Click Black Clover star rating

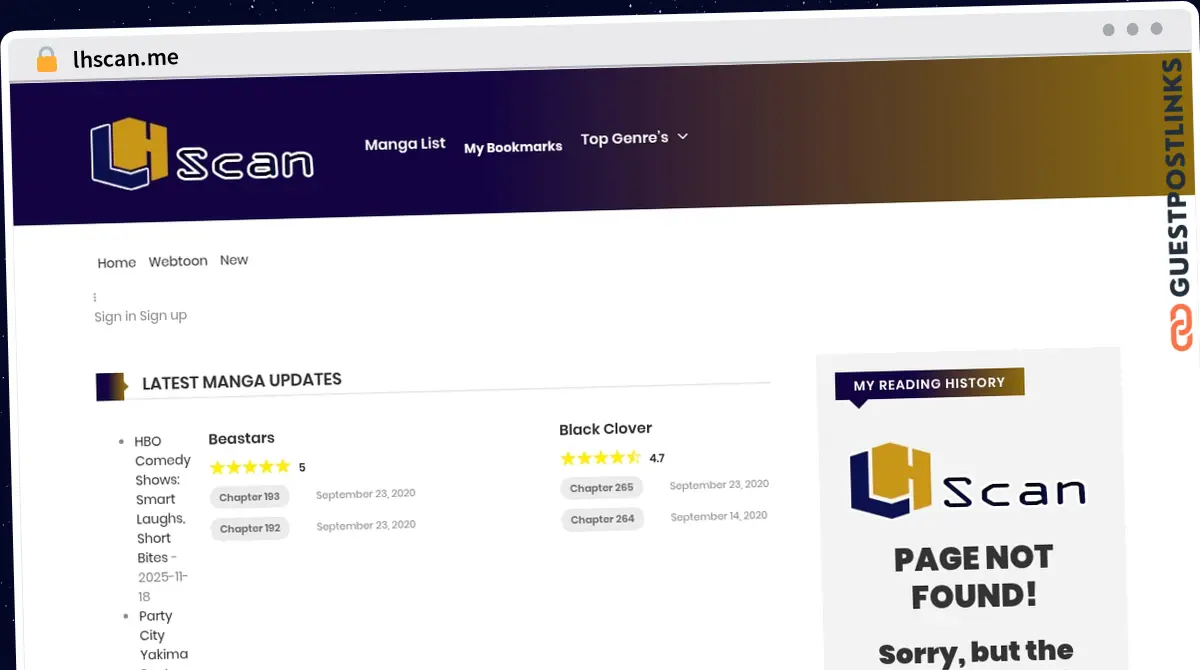coord(600,458)
